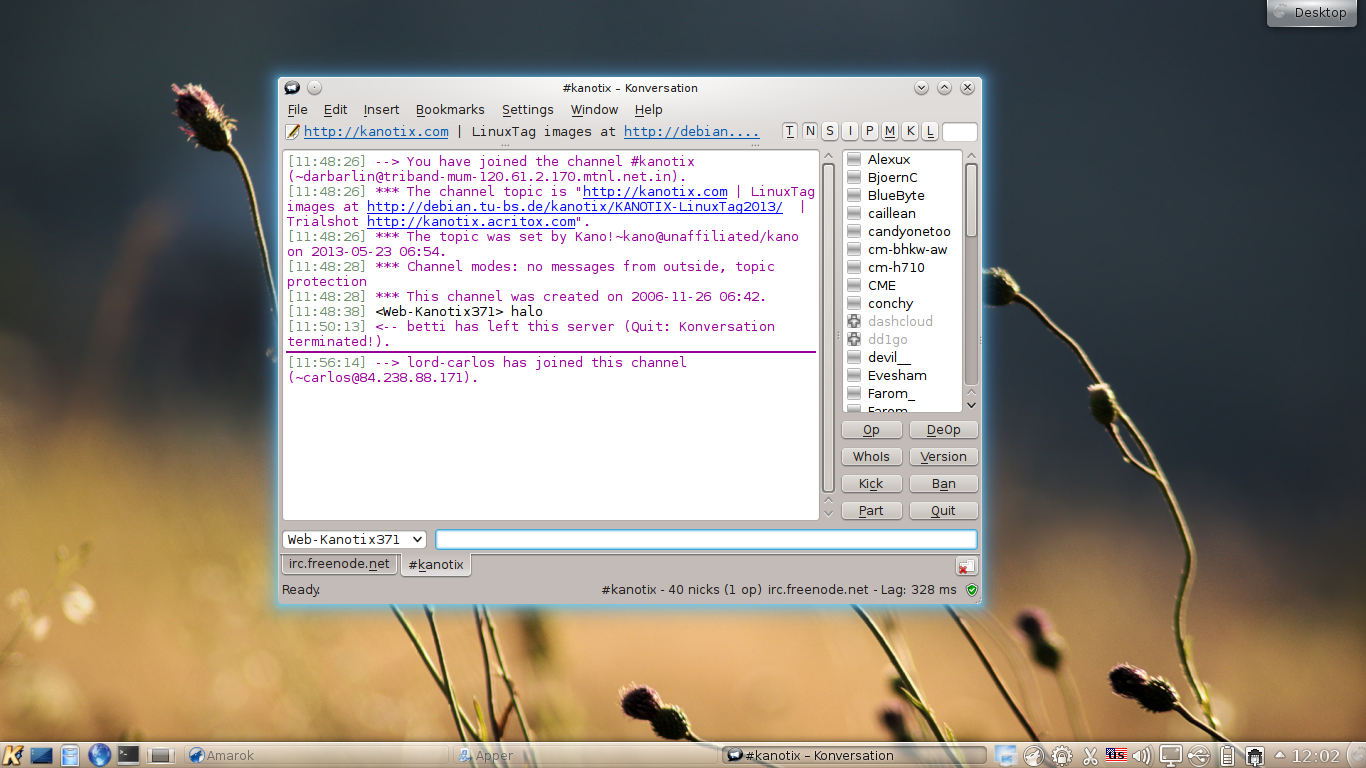This screenshot has width=1366, height=768.
Task: Click the gear with lock tray icon
Action: pyautogui.click(x=1062, y=756)
